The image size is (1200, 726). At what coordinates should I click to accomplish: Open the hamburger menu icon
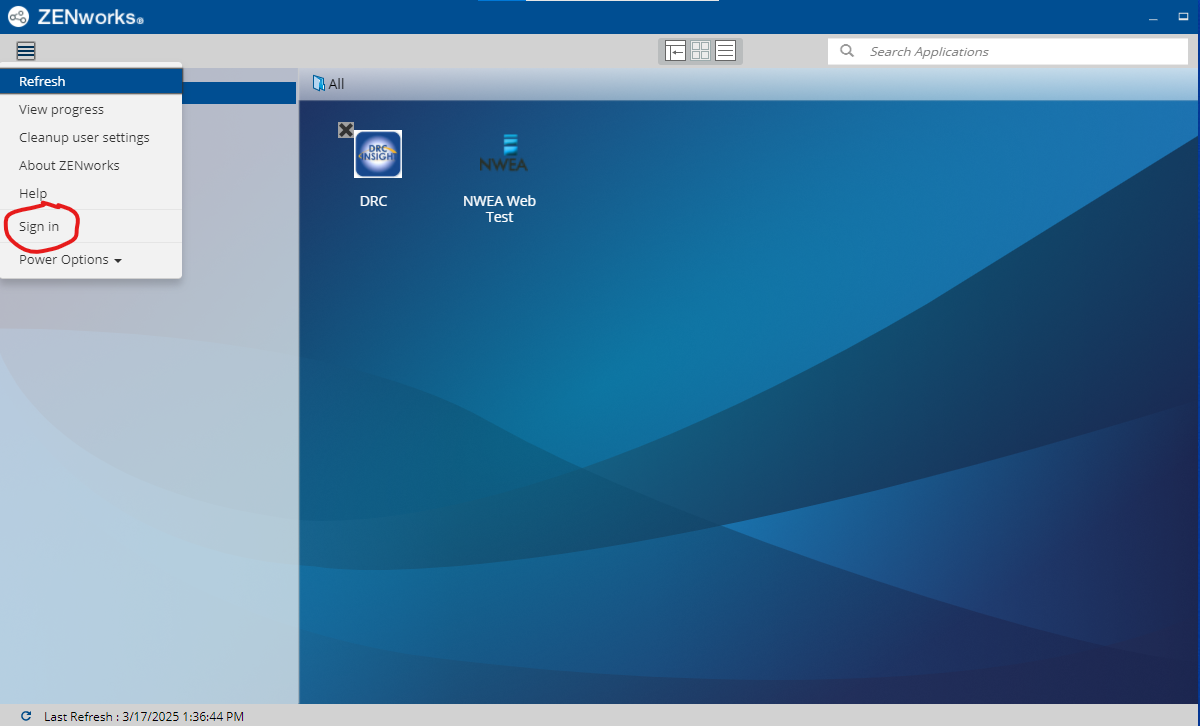(26, 51)
